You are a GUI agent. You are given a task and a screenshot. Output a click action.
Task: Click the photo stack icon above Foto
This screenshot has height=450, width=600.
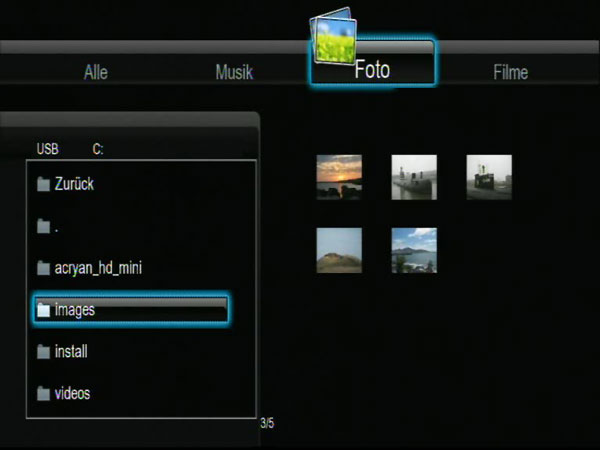coord(333,37)
